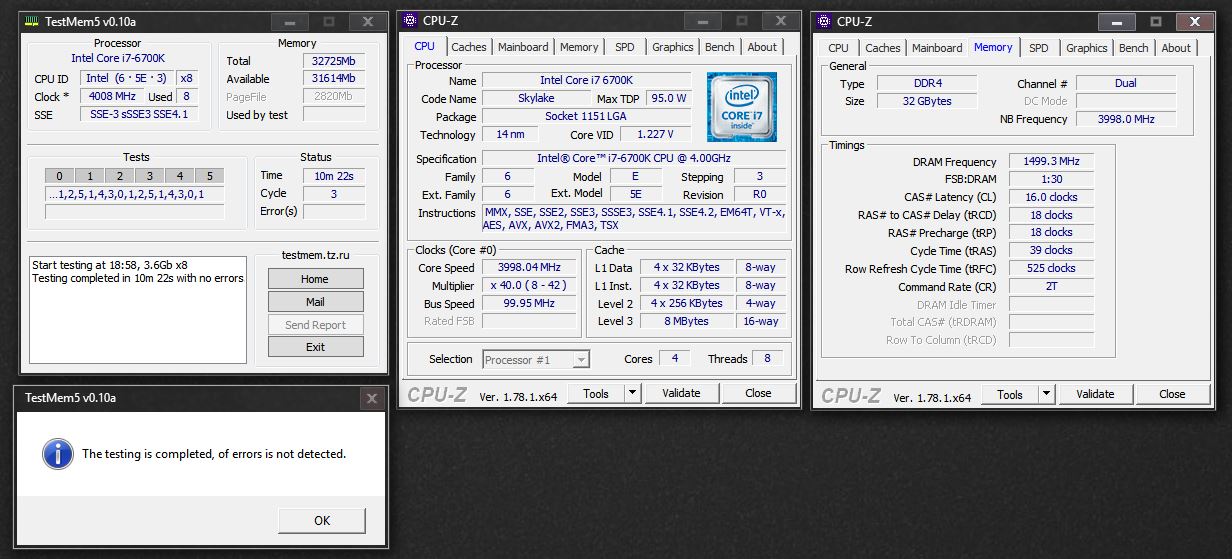Click the Send Report button in TestMem5

point(315,325)
